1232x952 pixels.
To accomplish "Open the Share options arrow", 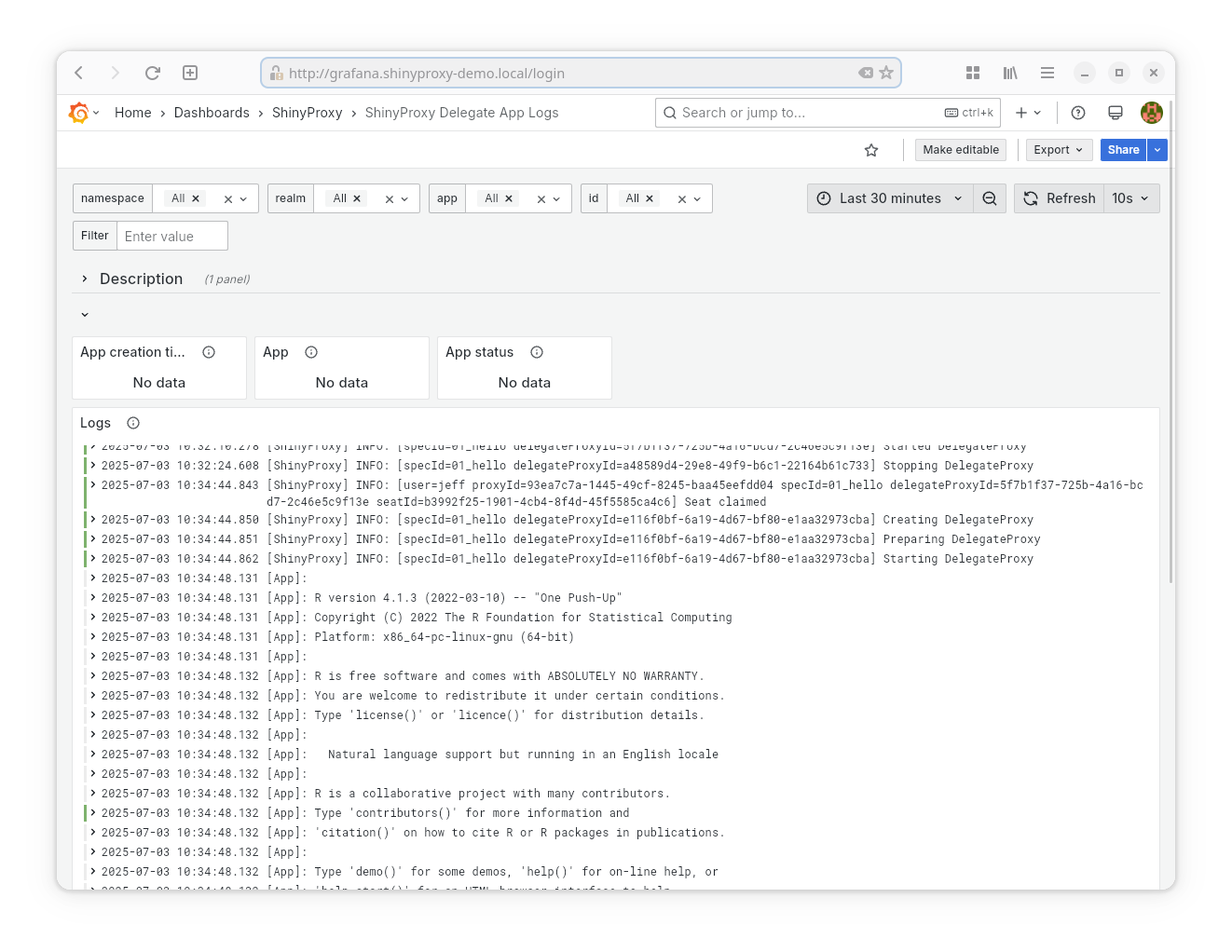I will [1157, 150].
